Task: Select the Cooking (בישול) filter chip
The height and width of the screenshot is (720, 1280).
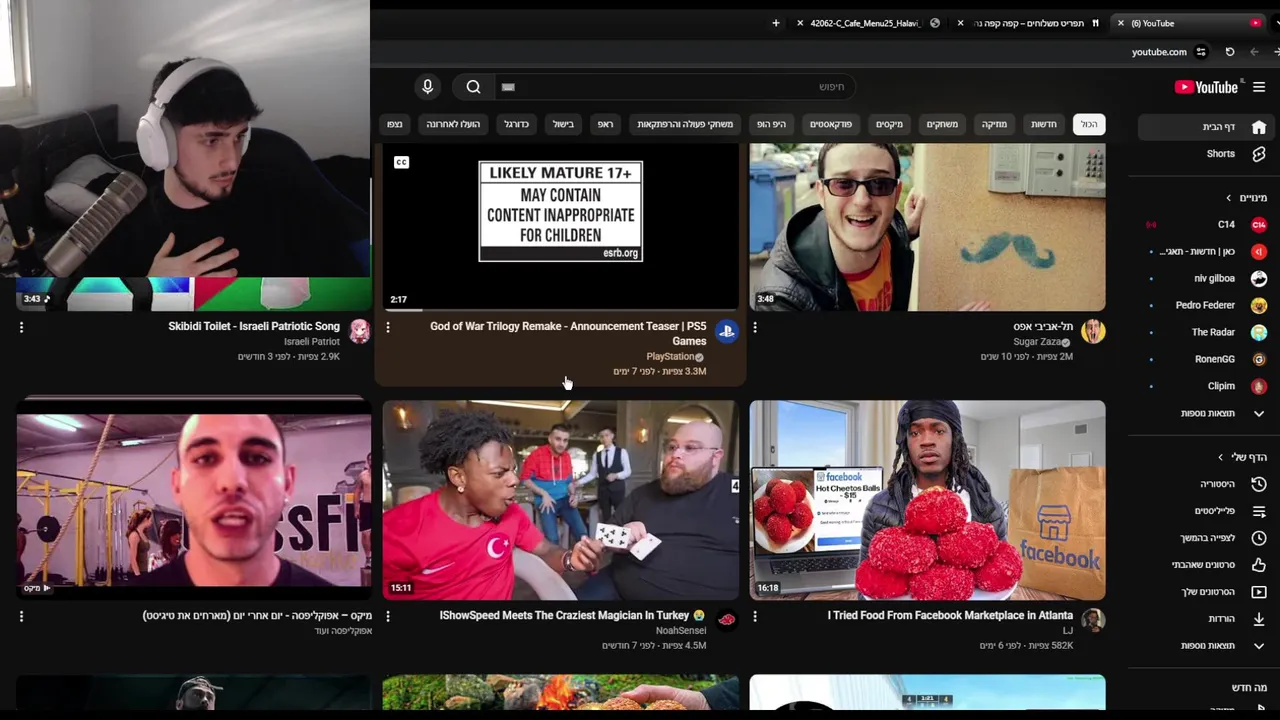Action: point(564,124)
